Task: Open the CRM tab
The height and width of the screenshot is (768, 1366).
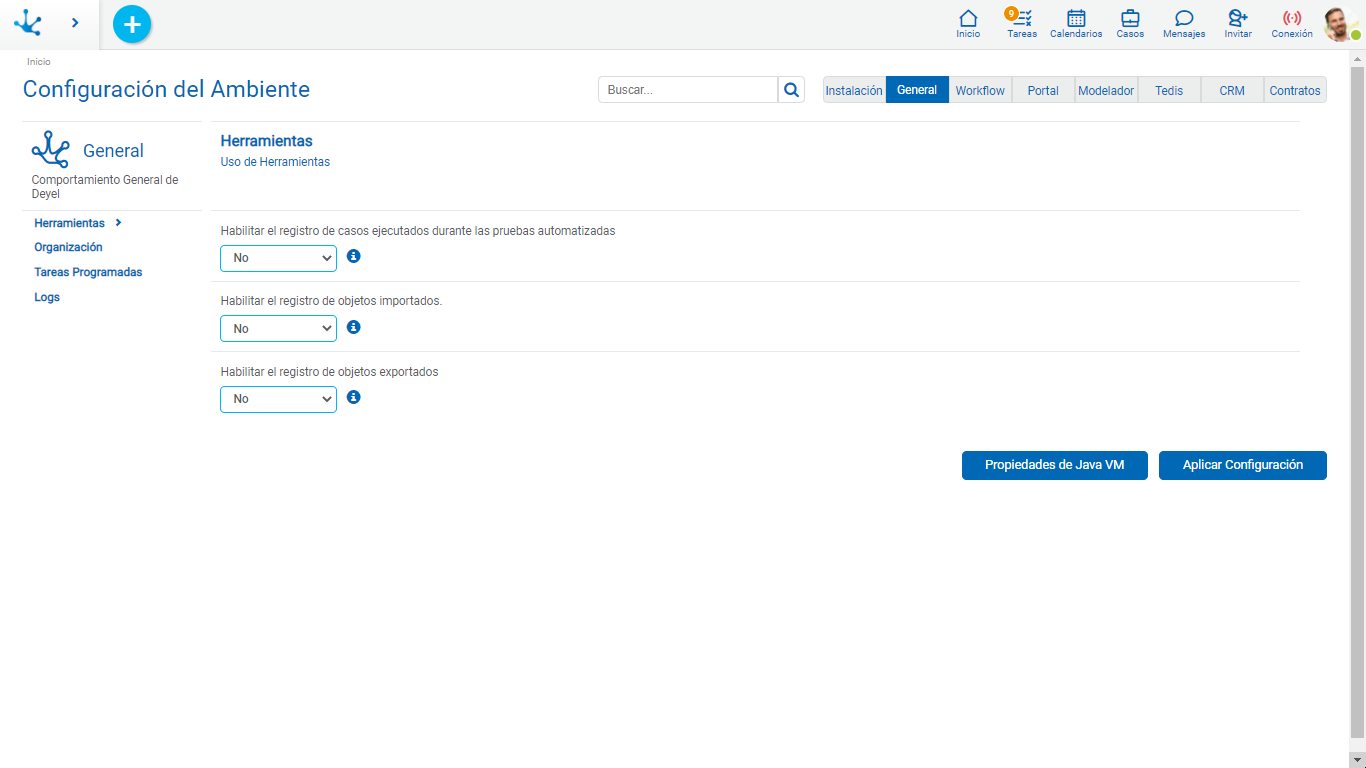Action: click(x=1232, y=90)
